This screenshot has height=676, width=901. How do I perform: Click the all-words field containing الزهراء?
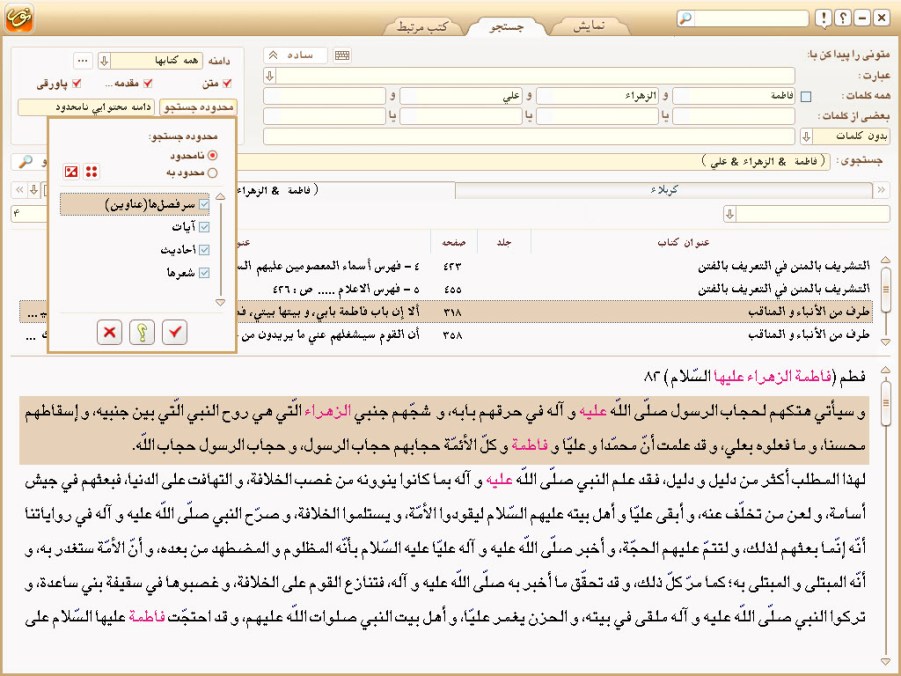click(597, 96)
